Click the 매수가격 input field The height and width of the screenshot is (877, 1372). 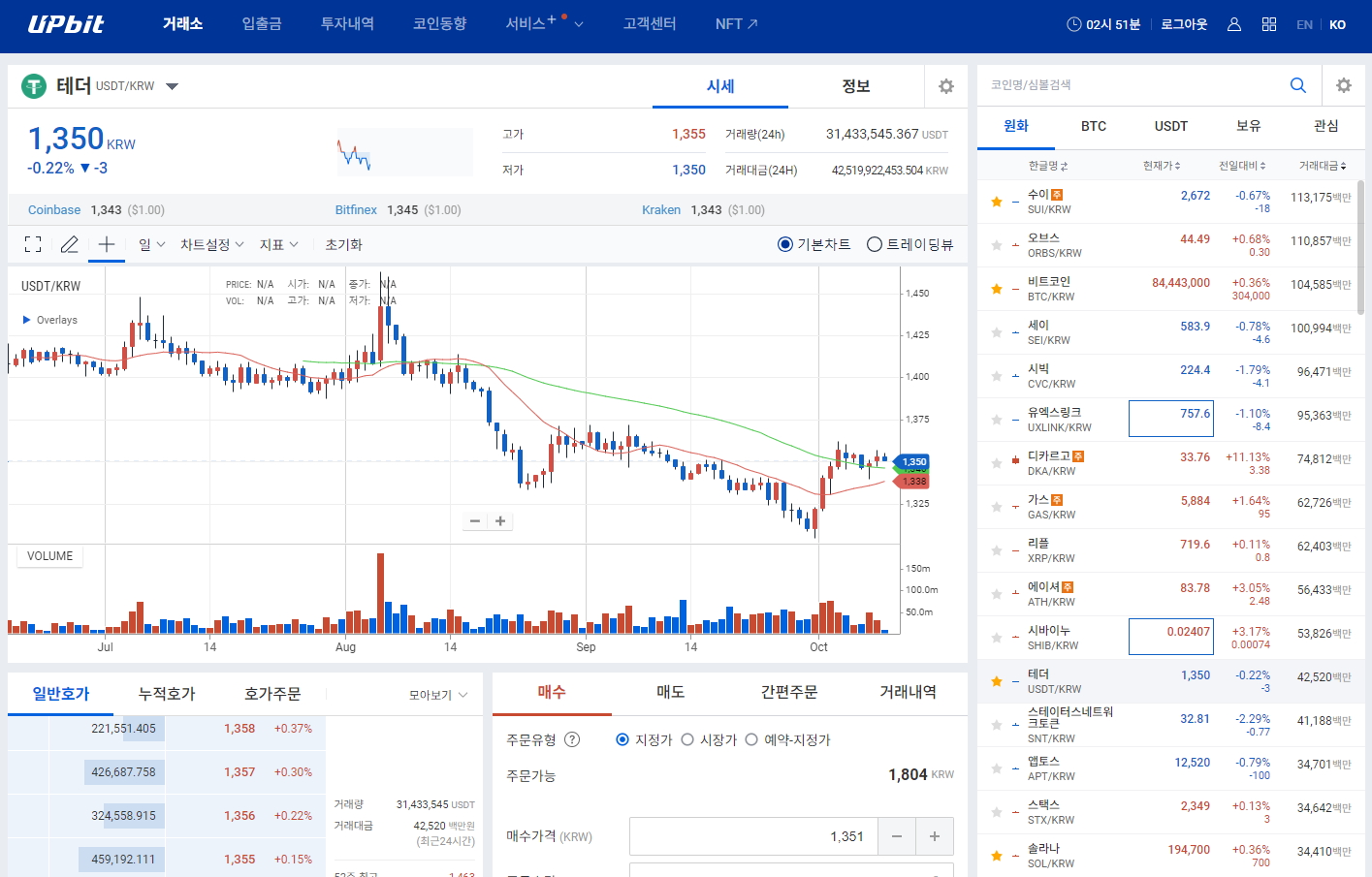click(x=753, y=836)
